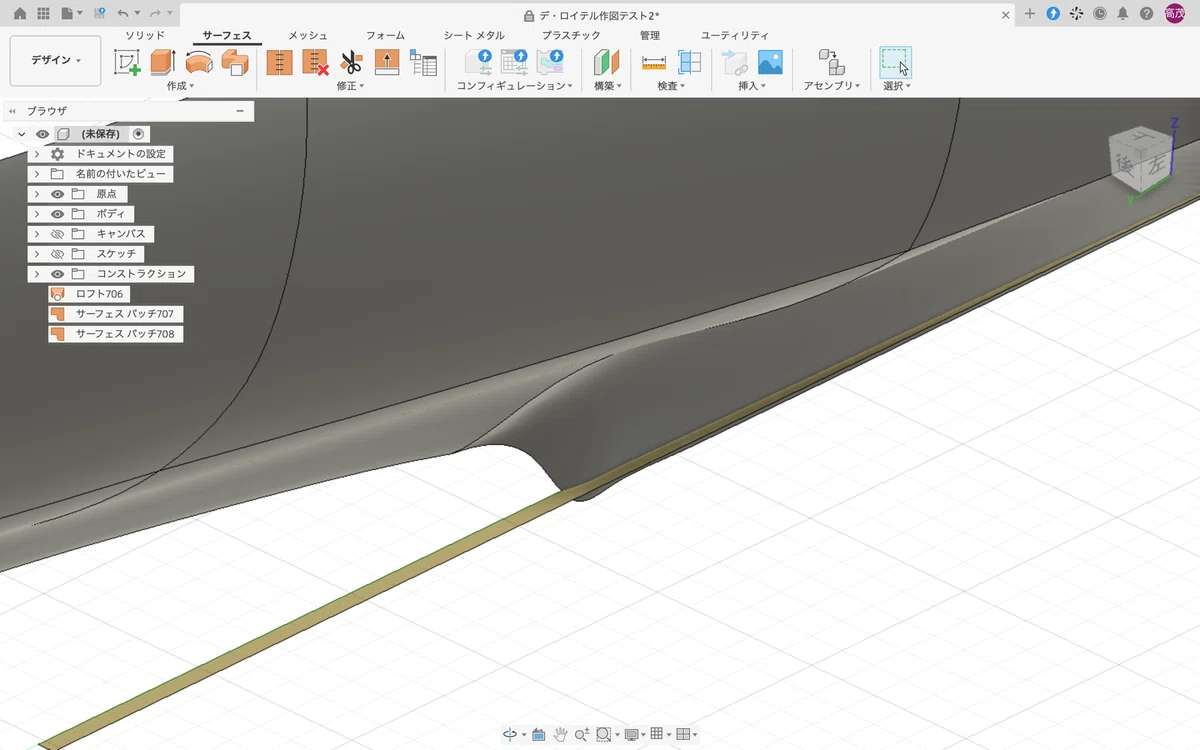Open the Help question mark icon
The width and height of the screenshot is (1200, 750).
point(1146,14)
